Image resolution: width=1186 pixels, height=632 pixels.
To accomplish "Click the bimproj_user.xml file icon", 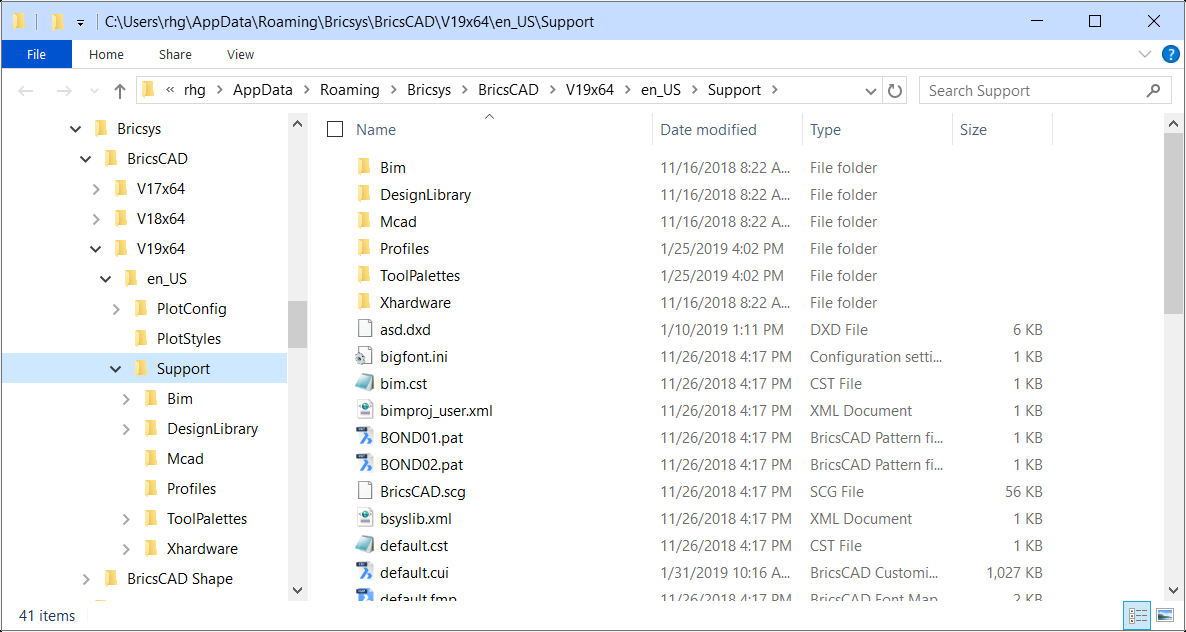I will tap(365, 410).
